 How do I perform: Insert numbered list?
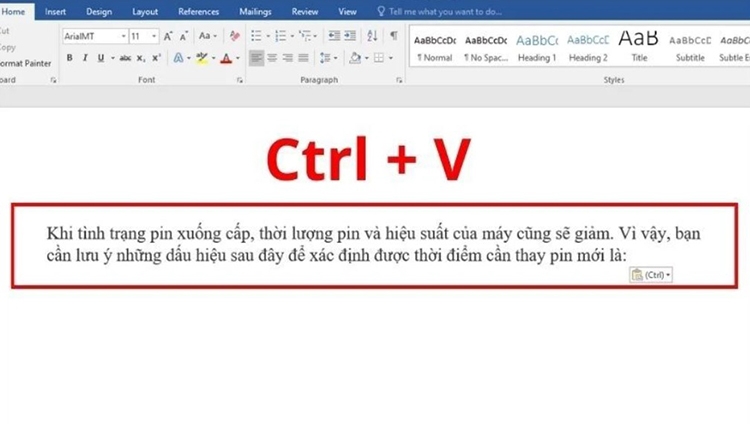point(280,36)
